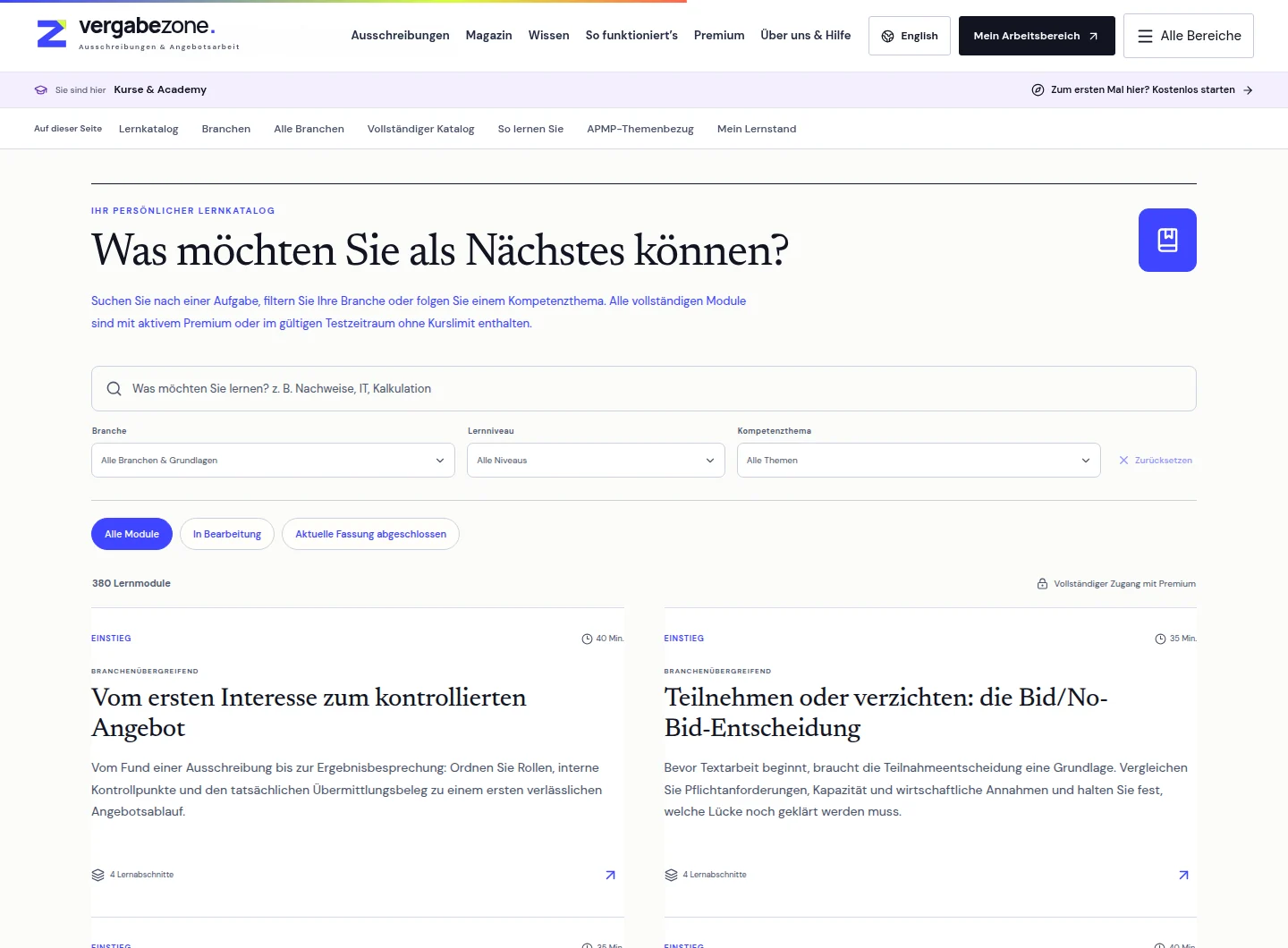Open Premium in main navigation
This screenshot has height=948, width=1288.
[x=719, y=36]
